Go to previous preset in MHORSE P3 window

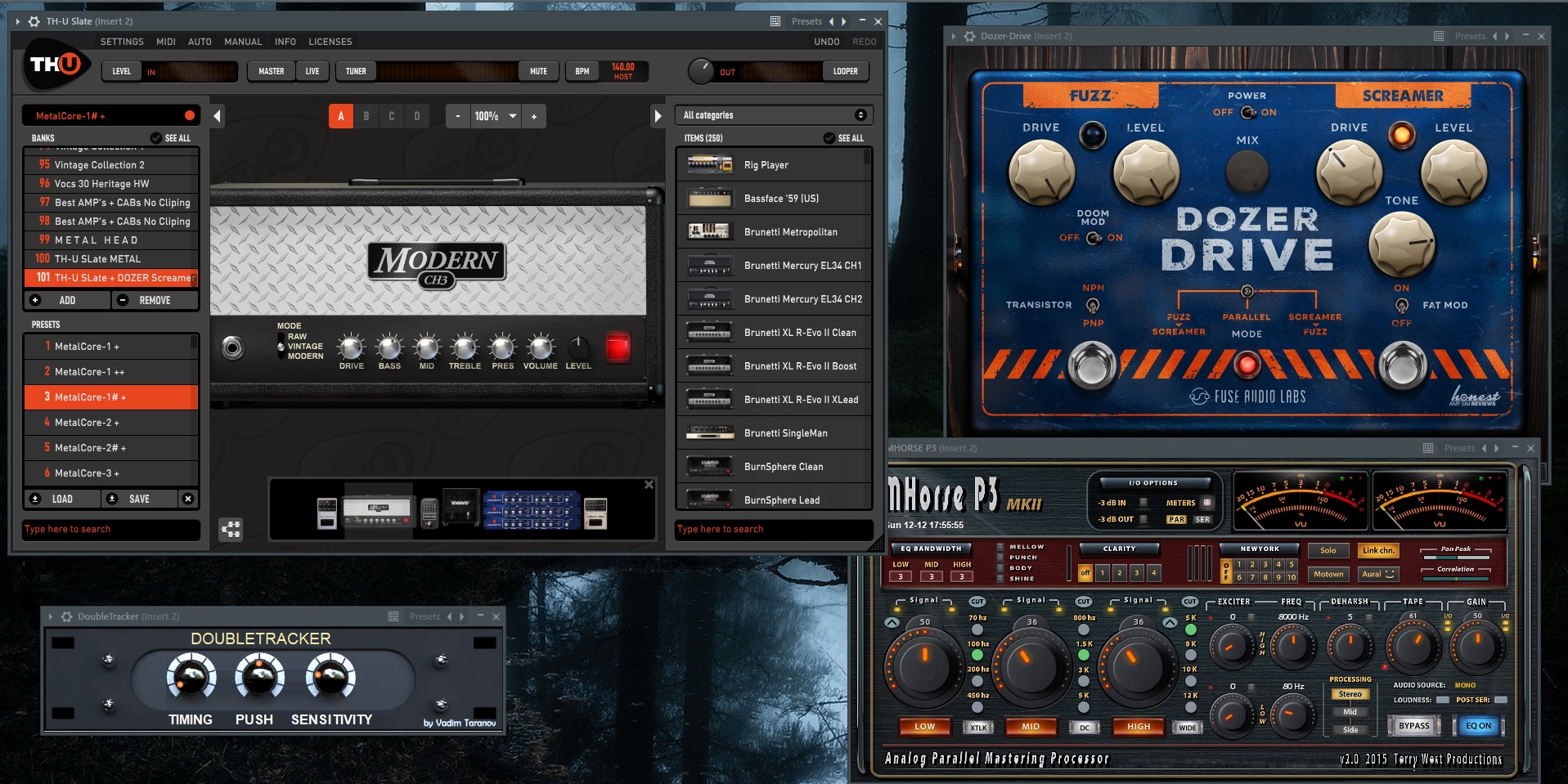coord(1485,448)
